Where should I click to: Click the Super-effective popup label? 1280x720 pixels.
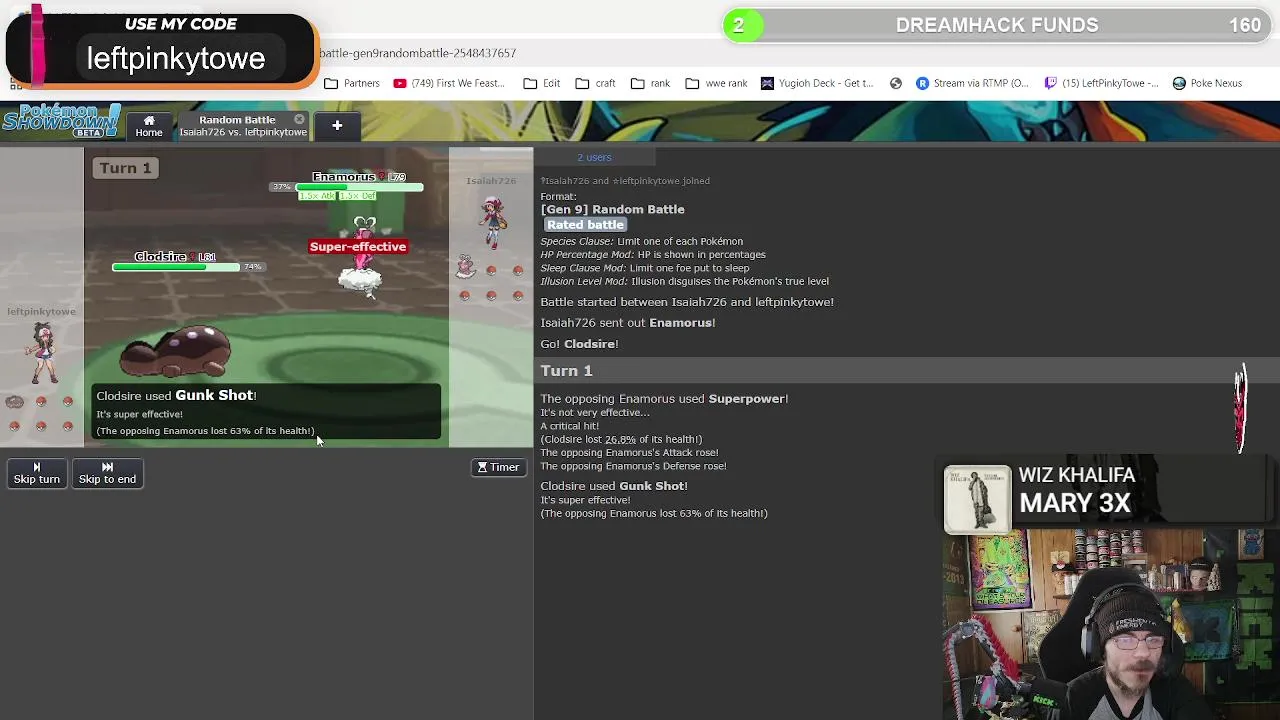point(358,246)
